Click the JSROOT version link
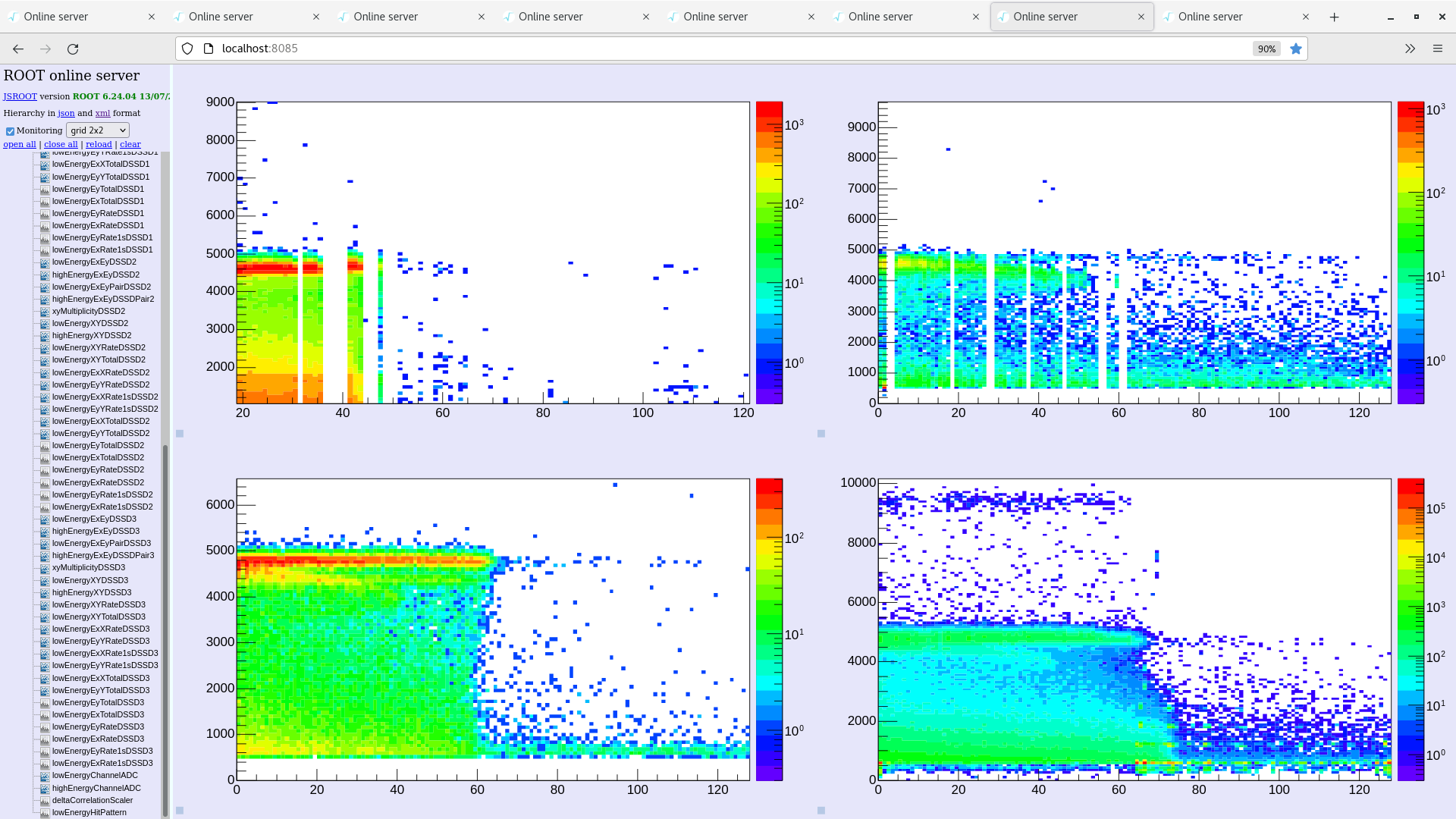Image resolution: width=1456 pixels, height=819 pixels. tap(20, 96)
